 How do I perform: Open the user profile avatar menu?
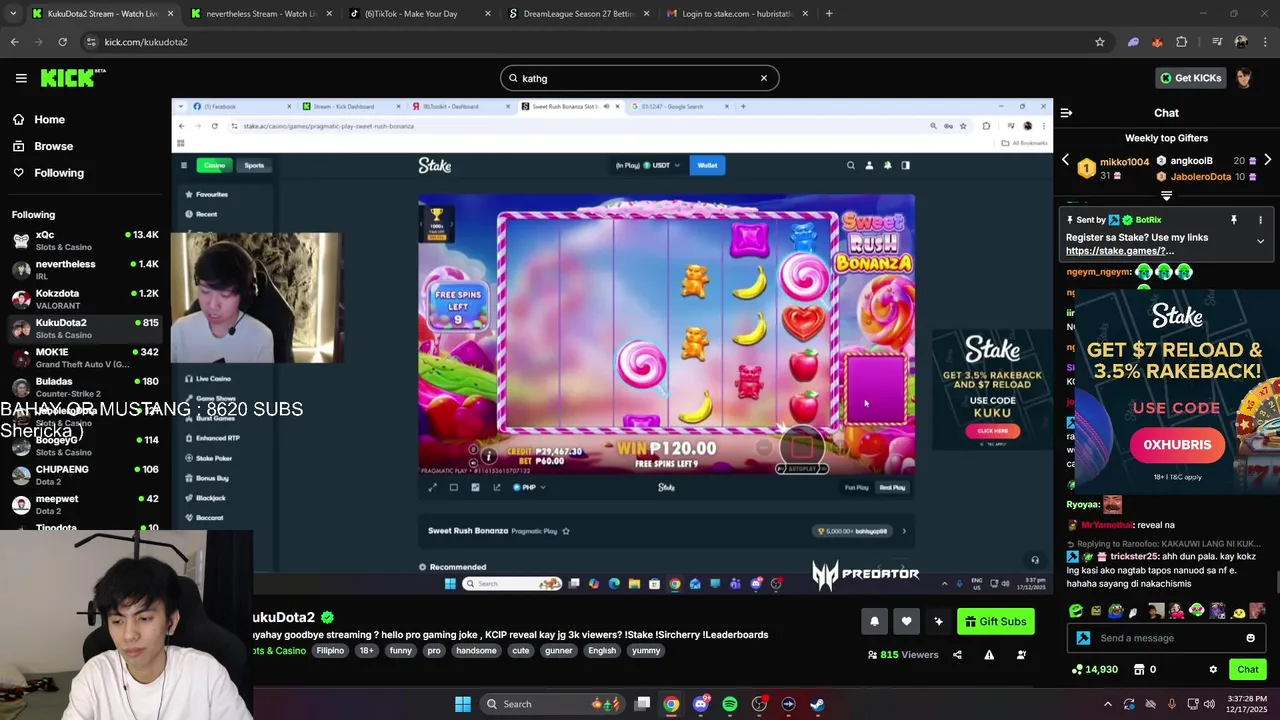click(x=1244, y=78)
